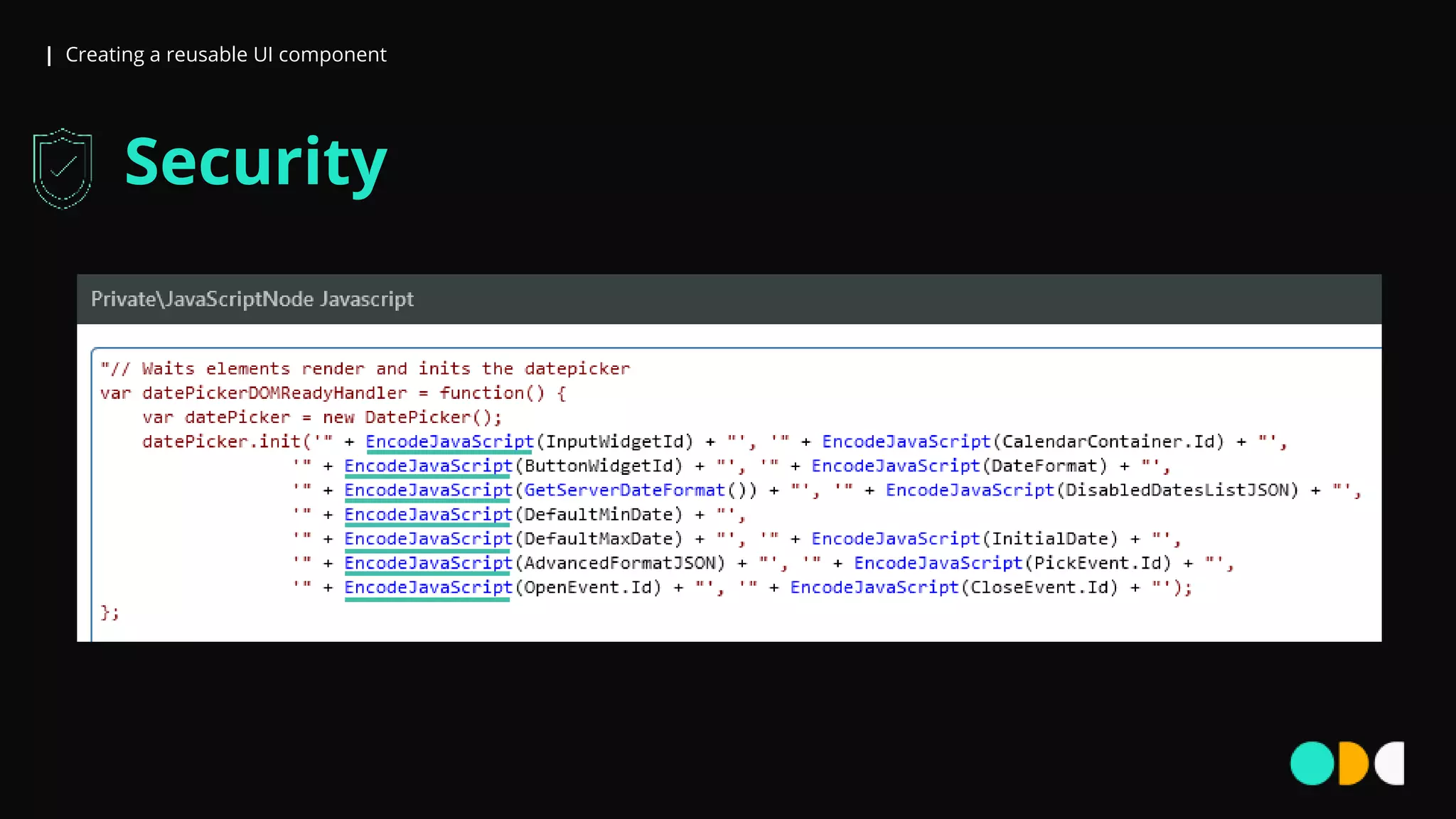Click the white C shape in the logo
This screenshot has height=819, width=1456.
click(x=1390, y=764)
